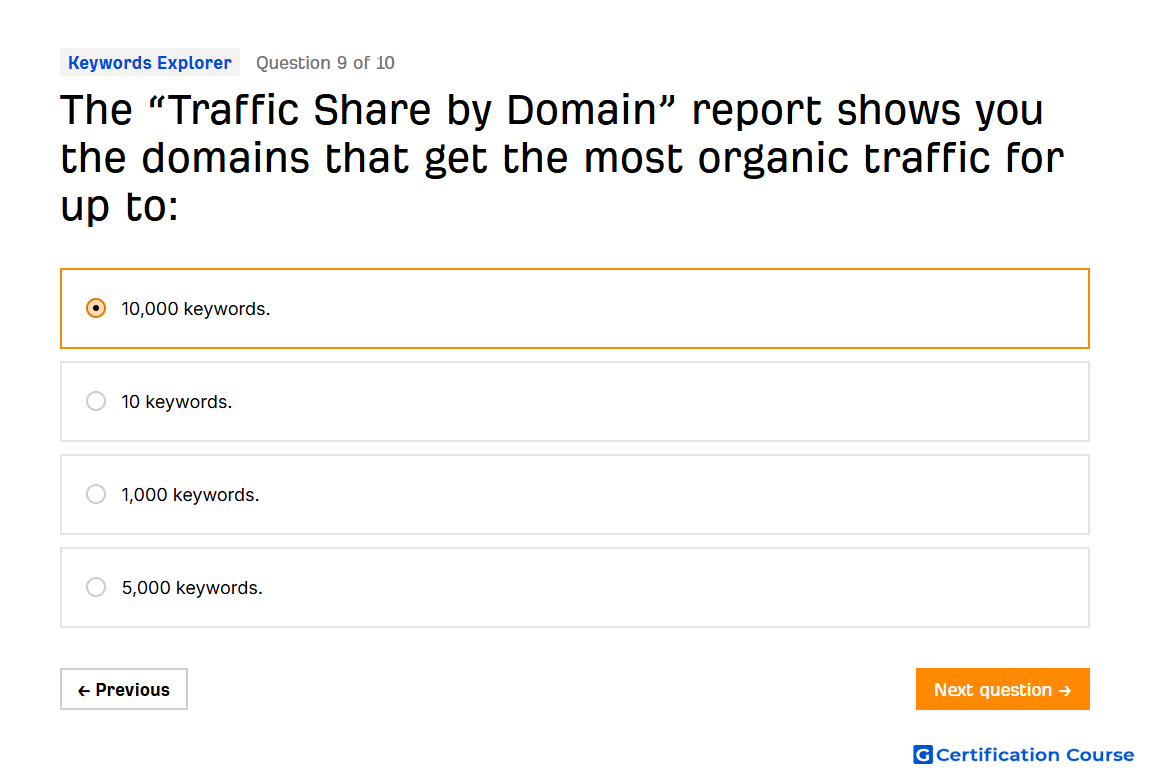This screenshot has height=774, width=1150.
Task: Click the Keywords Explorer category tag
Action: click(x=150, y=62)
